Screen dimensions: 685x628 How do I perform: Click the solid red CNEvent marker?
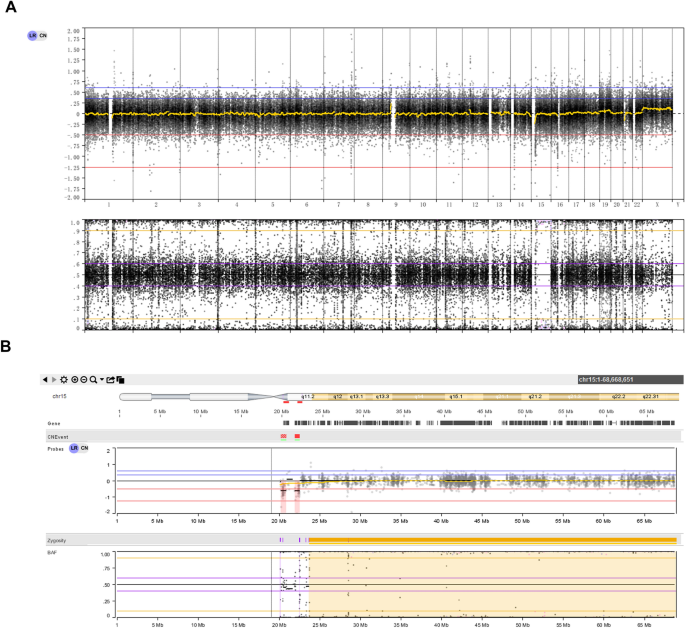297,436
